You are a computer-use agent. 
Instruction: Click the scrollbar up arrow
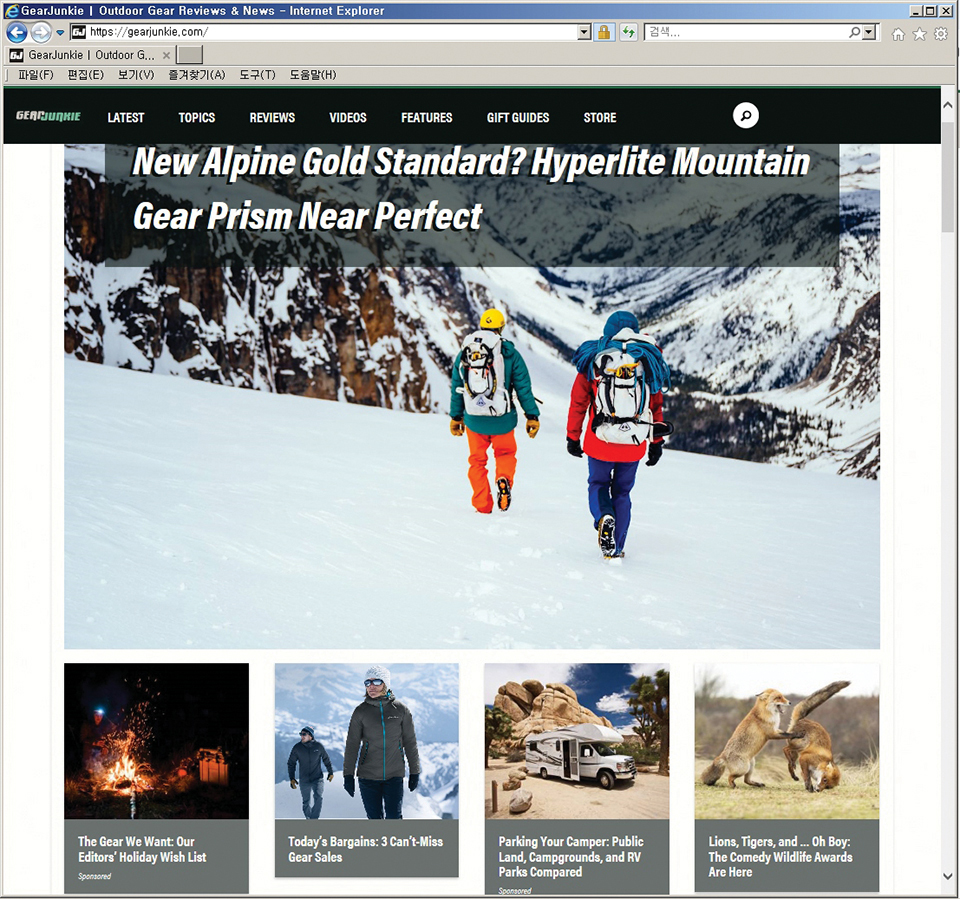pos(948,105)
